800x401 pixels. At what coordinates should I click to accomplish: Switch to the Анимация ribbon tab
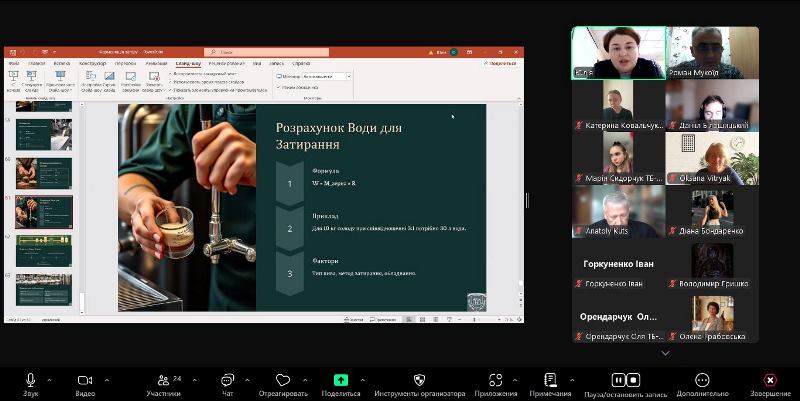coord(156,63)
